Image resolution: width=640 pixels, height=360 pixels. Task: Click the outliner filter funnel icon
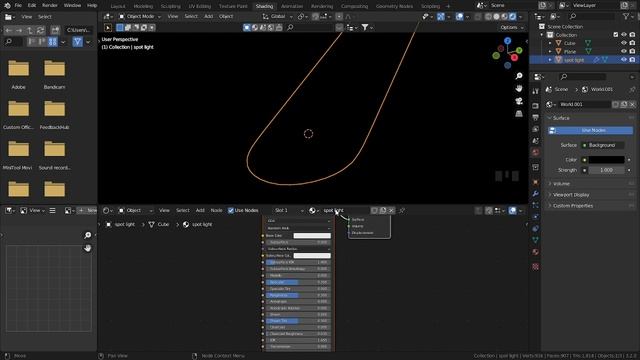[x=626, y=16]
